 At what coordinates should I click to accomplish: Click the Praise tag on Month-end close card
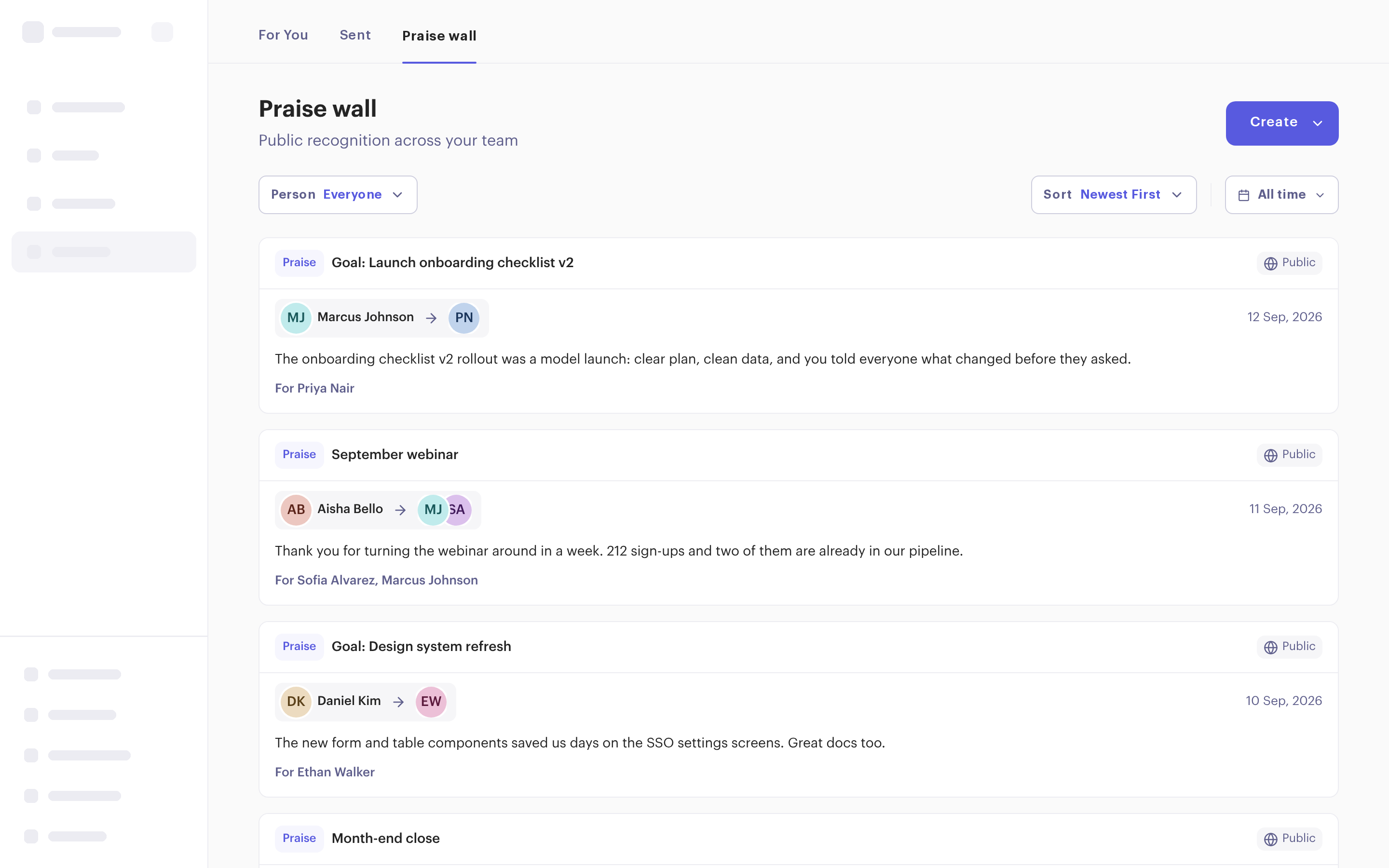pos(299,838)
